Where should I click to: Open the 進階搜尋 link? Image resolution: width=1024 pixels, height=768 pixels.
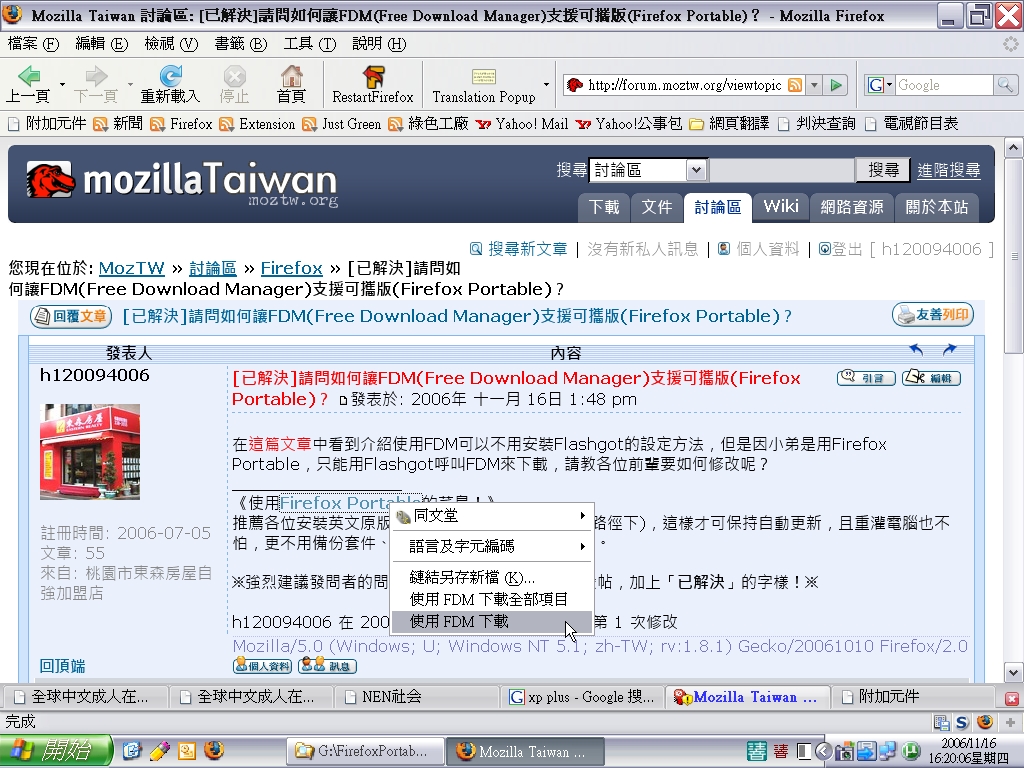(x=948, y=170)
